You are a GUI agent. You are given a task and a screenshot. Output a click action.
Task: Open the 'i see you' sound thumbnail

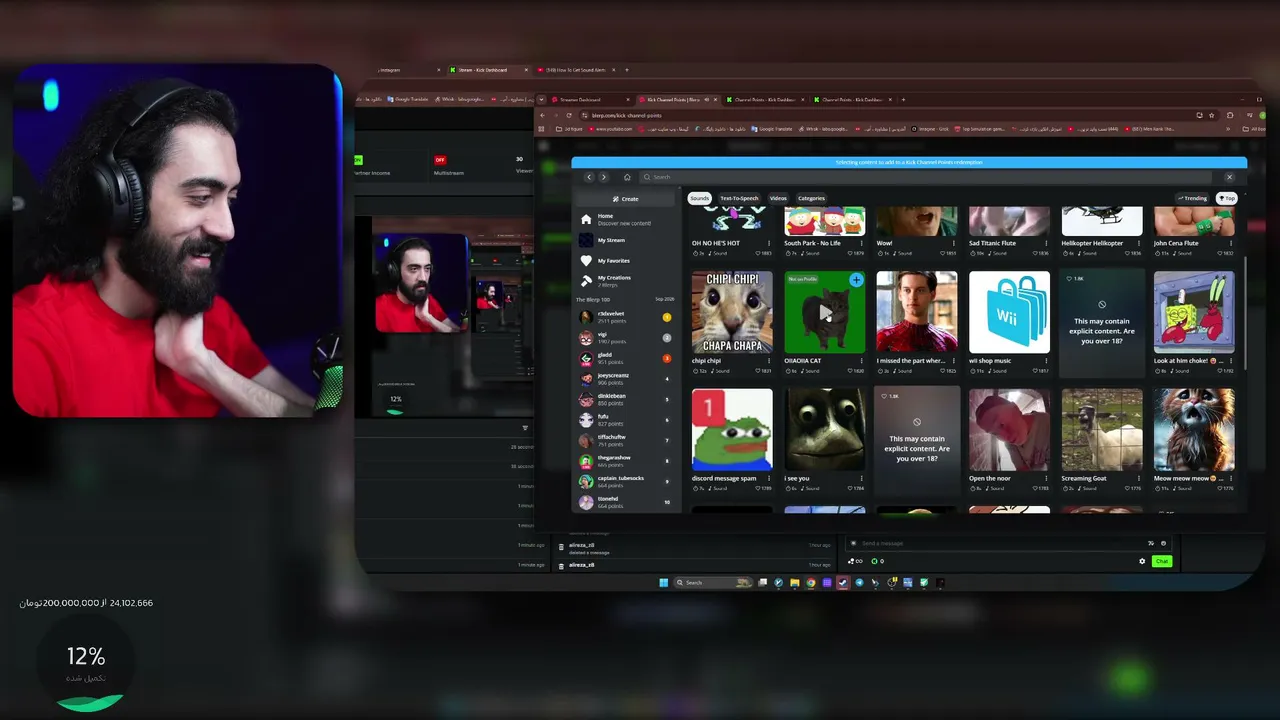[x=825, y=430]
